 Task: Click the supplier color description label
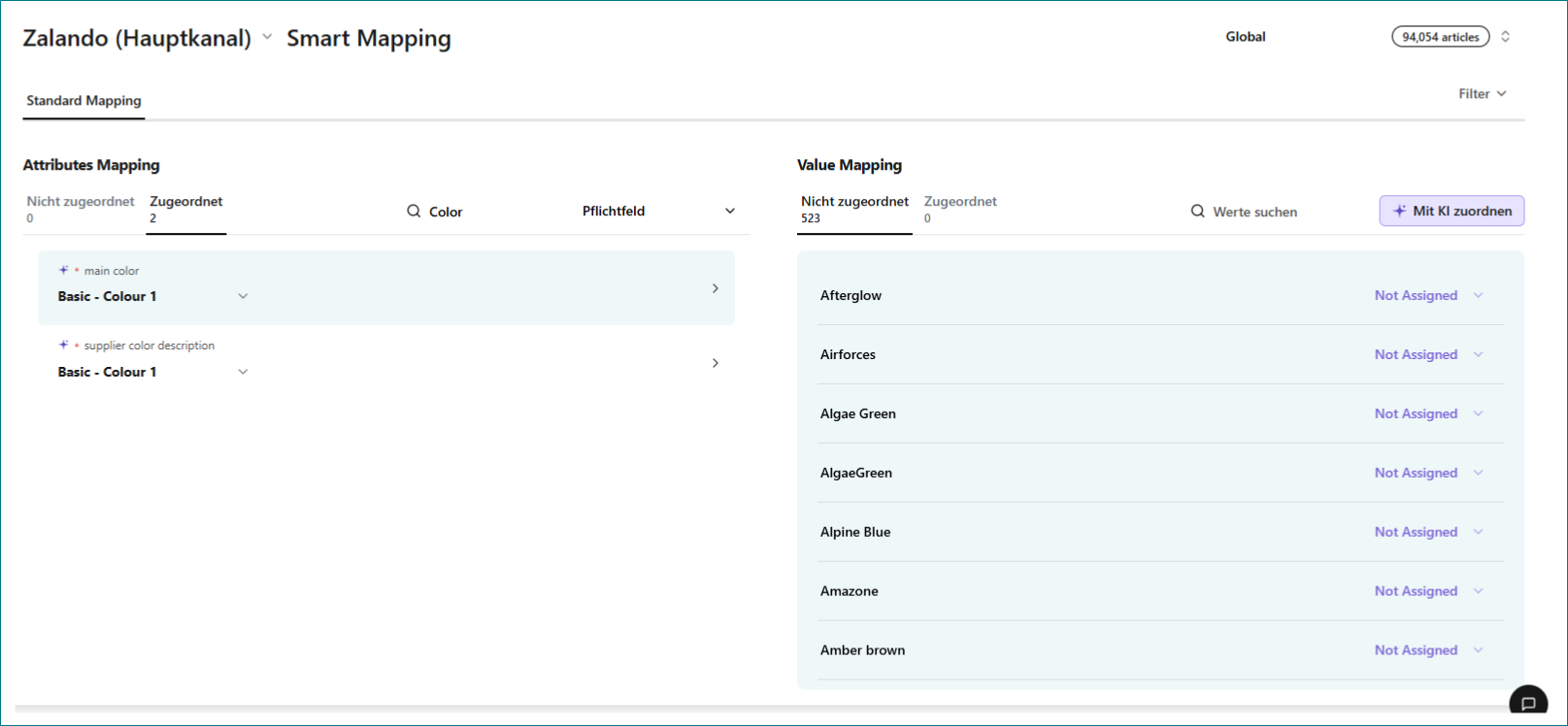tap(150, 346)
